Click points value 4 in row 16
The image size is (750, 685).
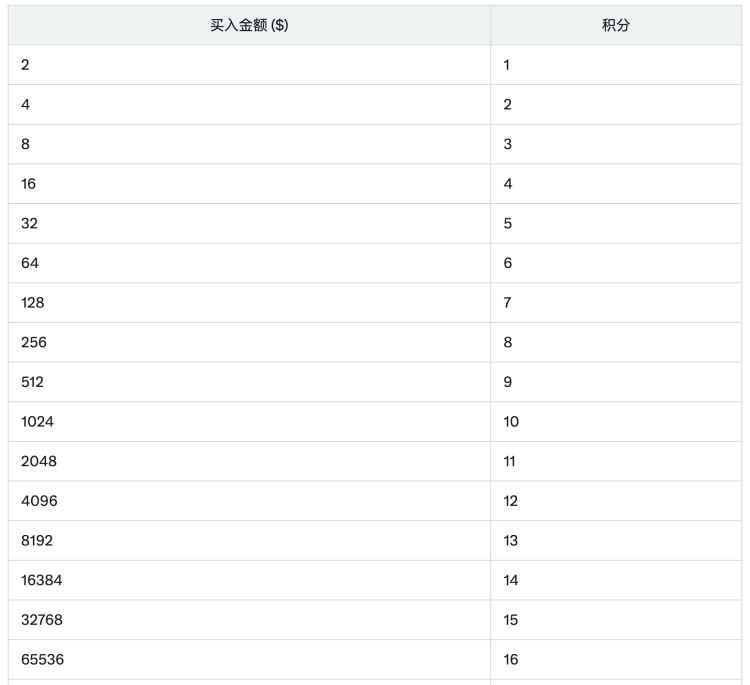616,184
